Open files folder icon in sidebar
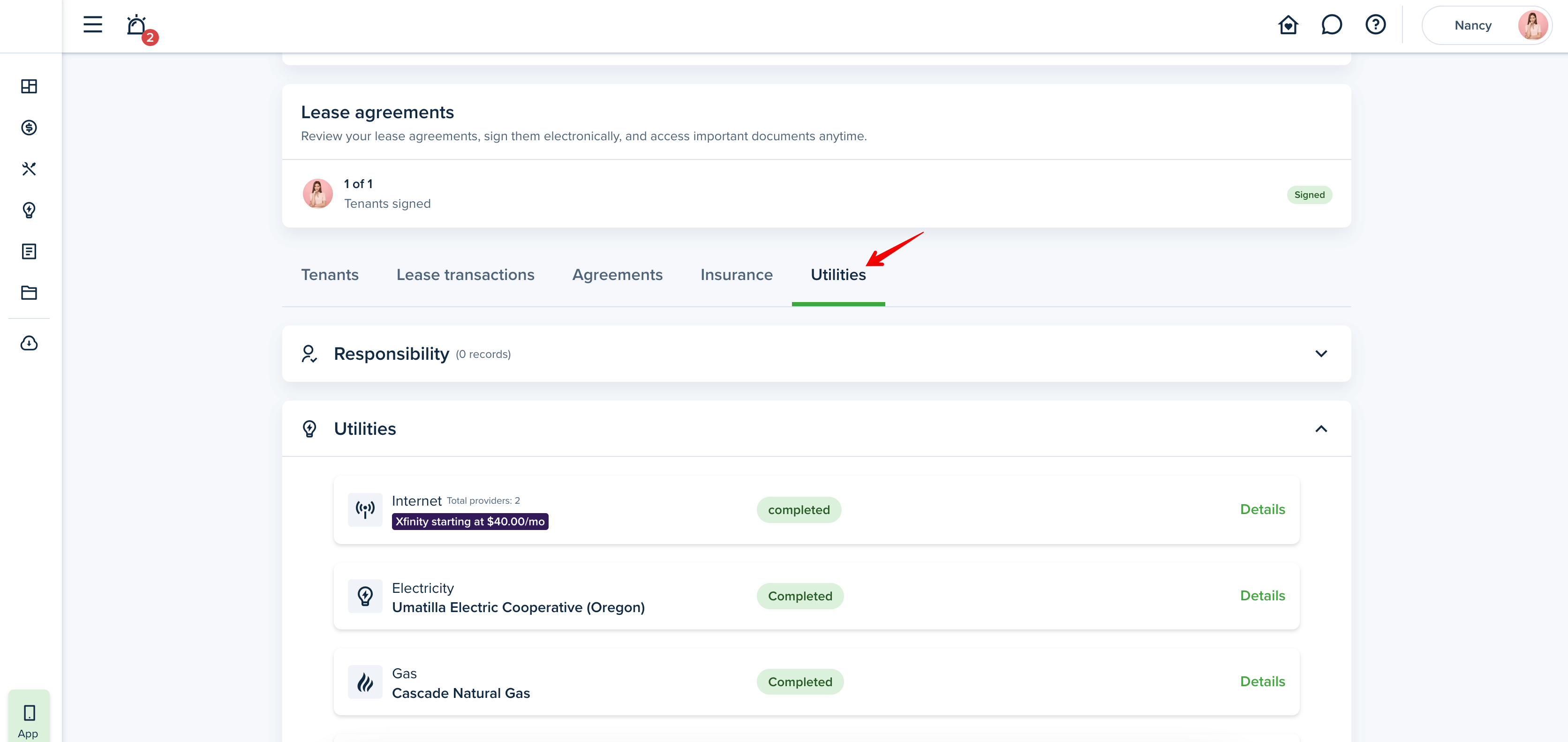The image size is (1568, 742). 29,293
